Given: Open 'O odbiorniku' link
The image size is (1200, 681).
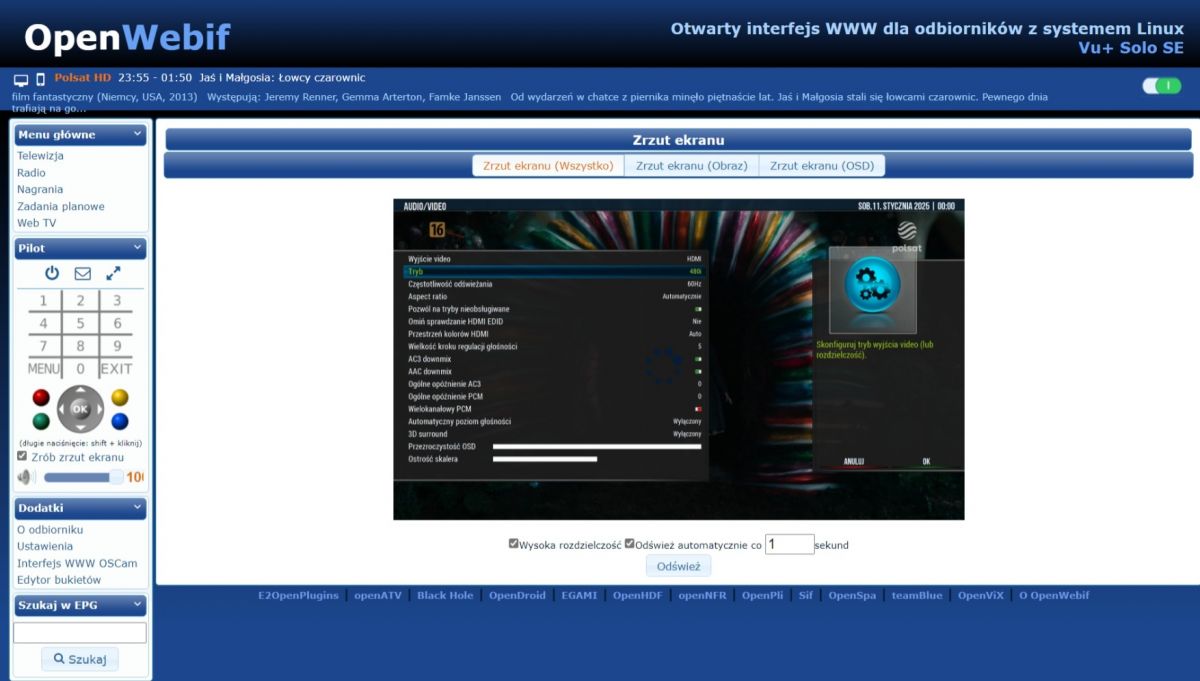Looking at the screenshot, I should click(50, 529).
